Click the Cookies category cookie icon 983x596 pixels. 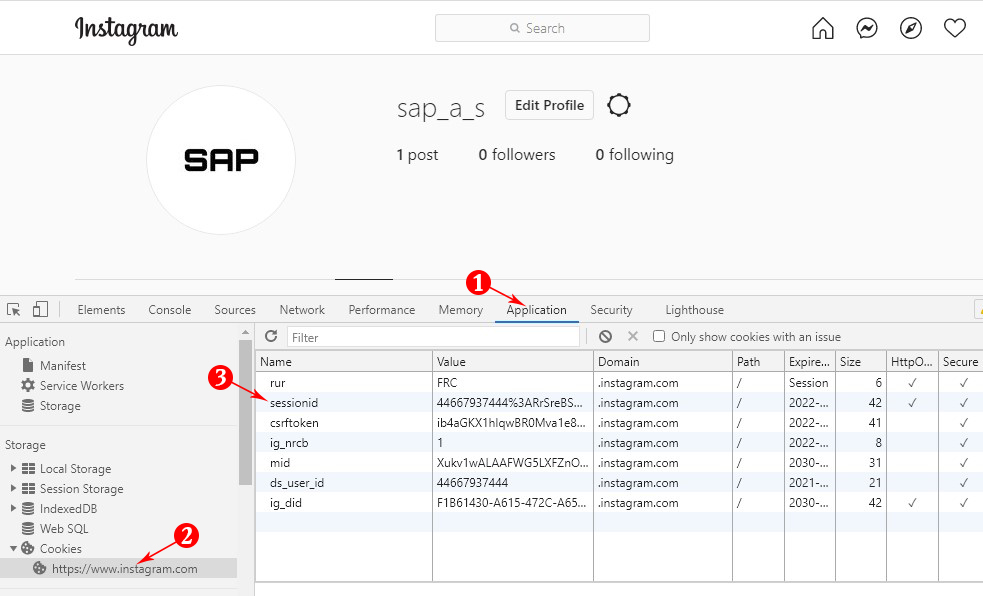28,548
